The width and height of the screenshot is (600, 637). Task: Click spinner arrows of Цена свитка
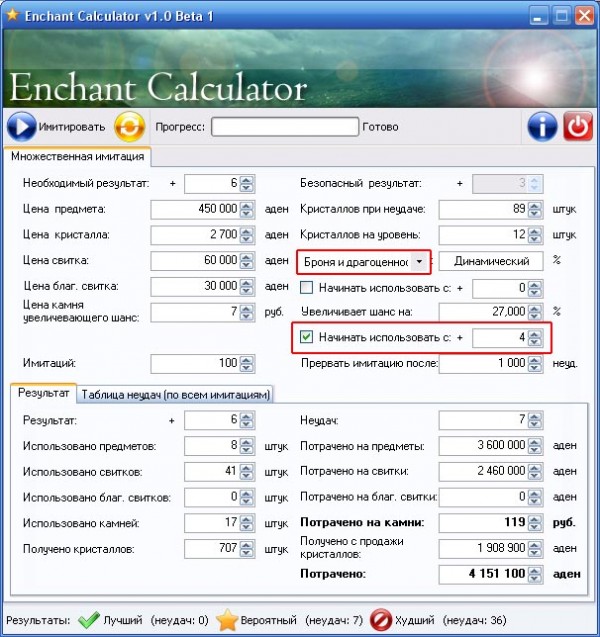[247, 260]
